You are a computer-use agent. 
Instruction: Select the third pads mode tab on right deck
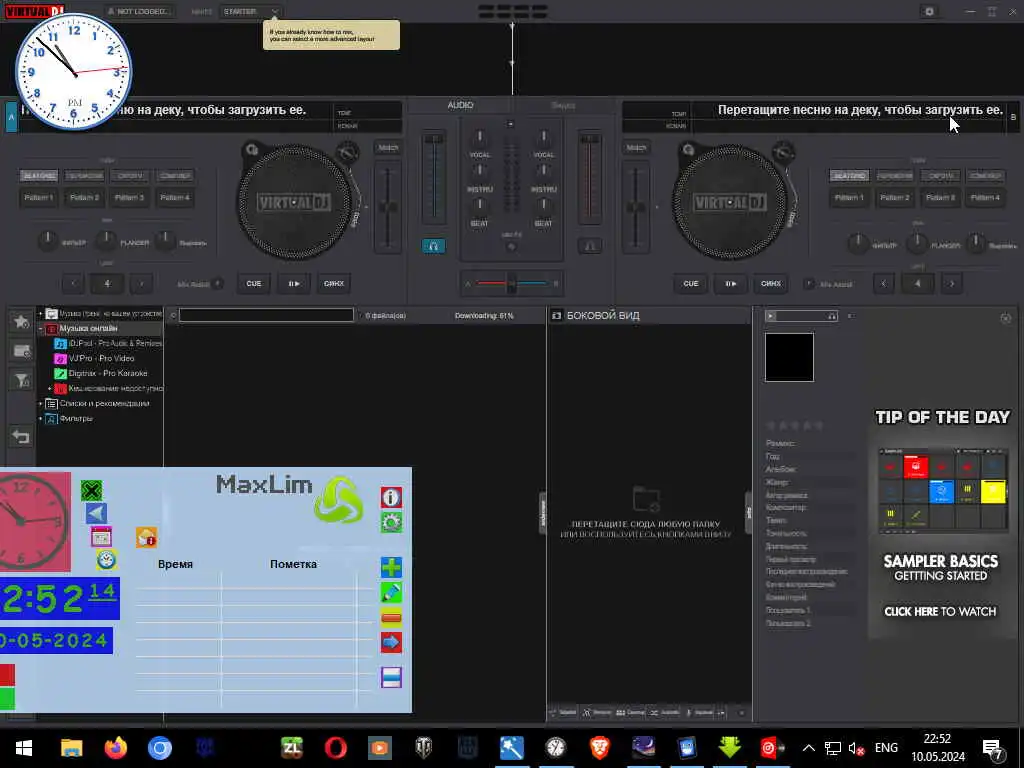coord(940,176)
